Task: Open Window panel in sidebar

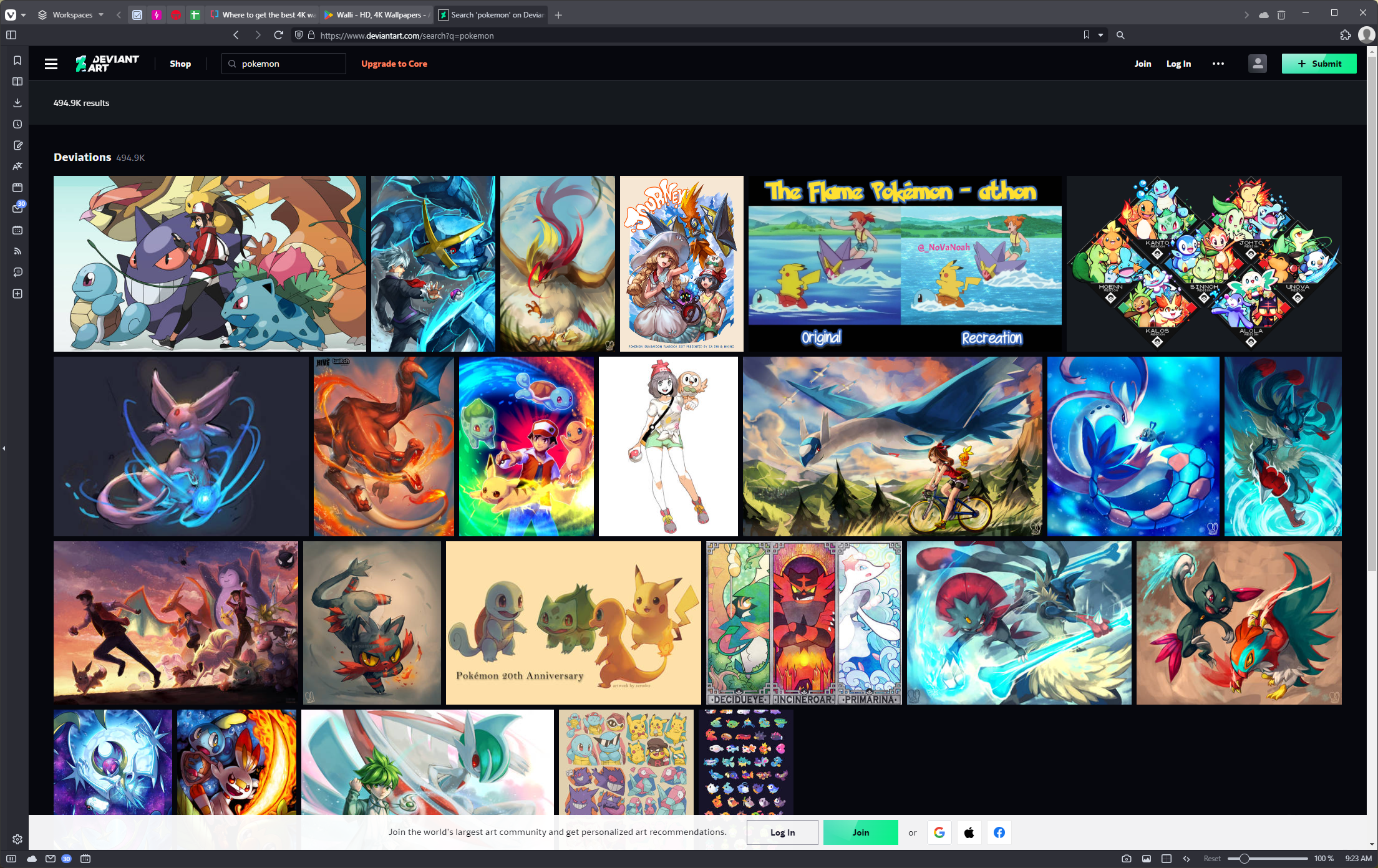Action: [17, 188]
